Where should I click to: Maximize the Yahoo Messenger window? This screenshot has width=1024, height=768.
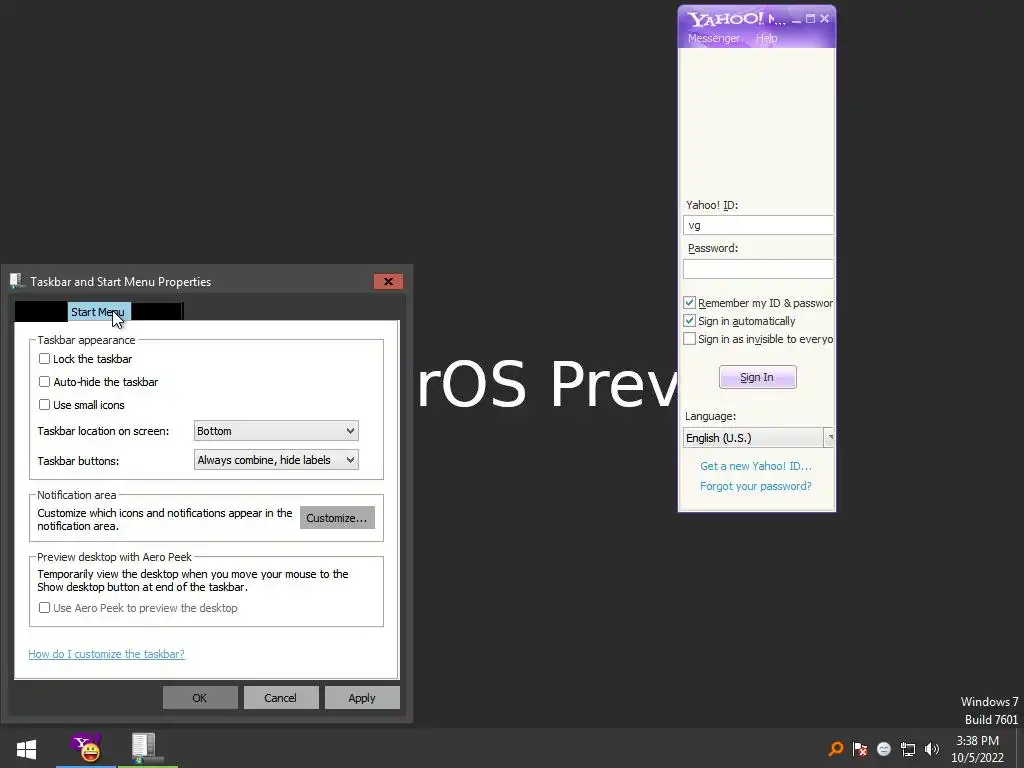coord(810,19)
